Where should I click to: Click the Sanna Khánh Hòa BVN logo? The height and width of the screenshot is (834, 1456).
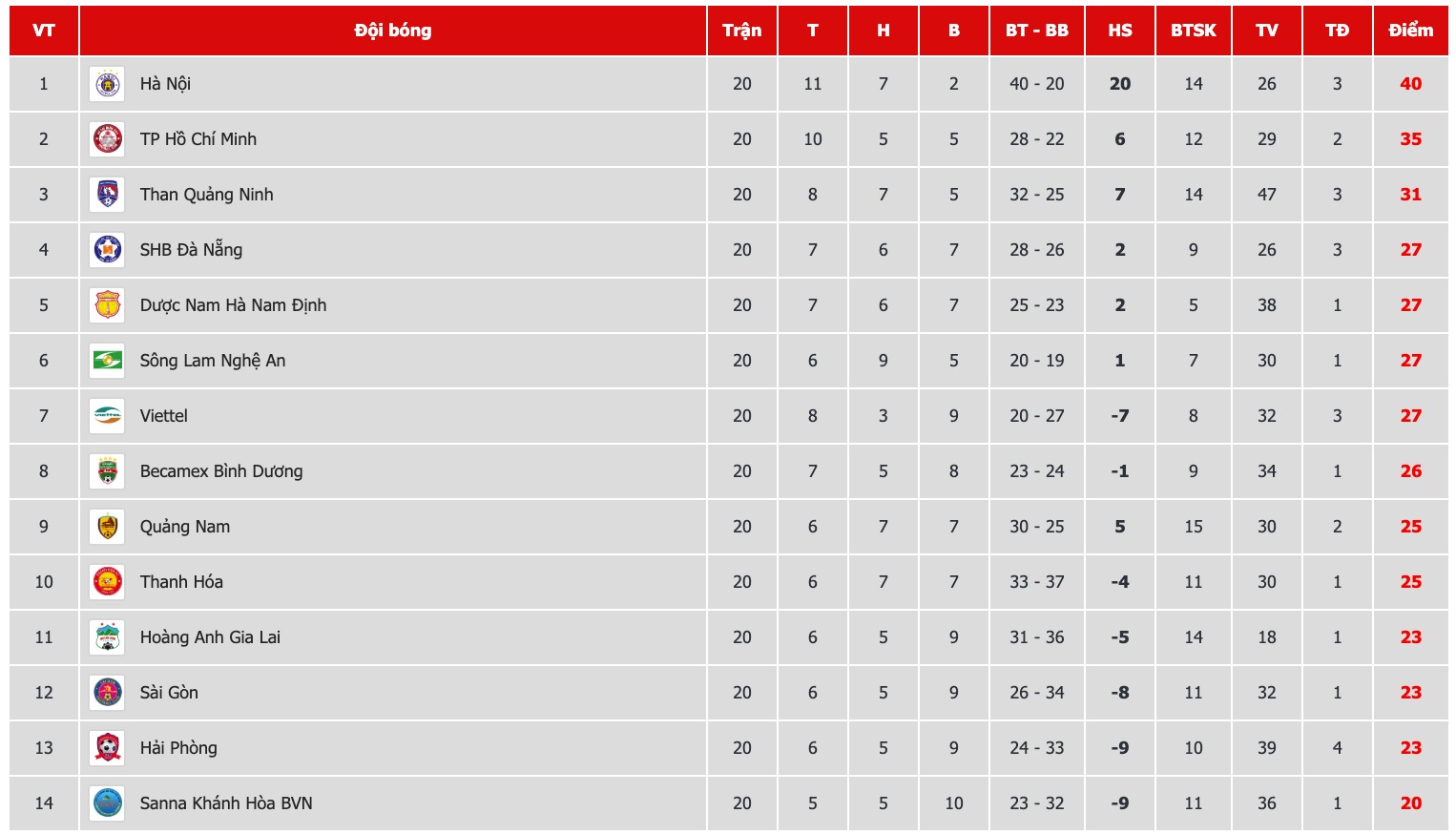pos(108,803)
